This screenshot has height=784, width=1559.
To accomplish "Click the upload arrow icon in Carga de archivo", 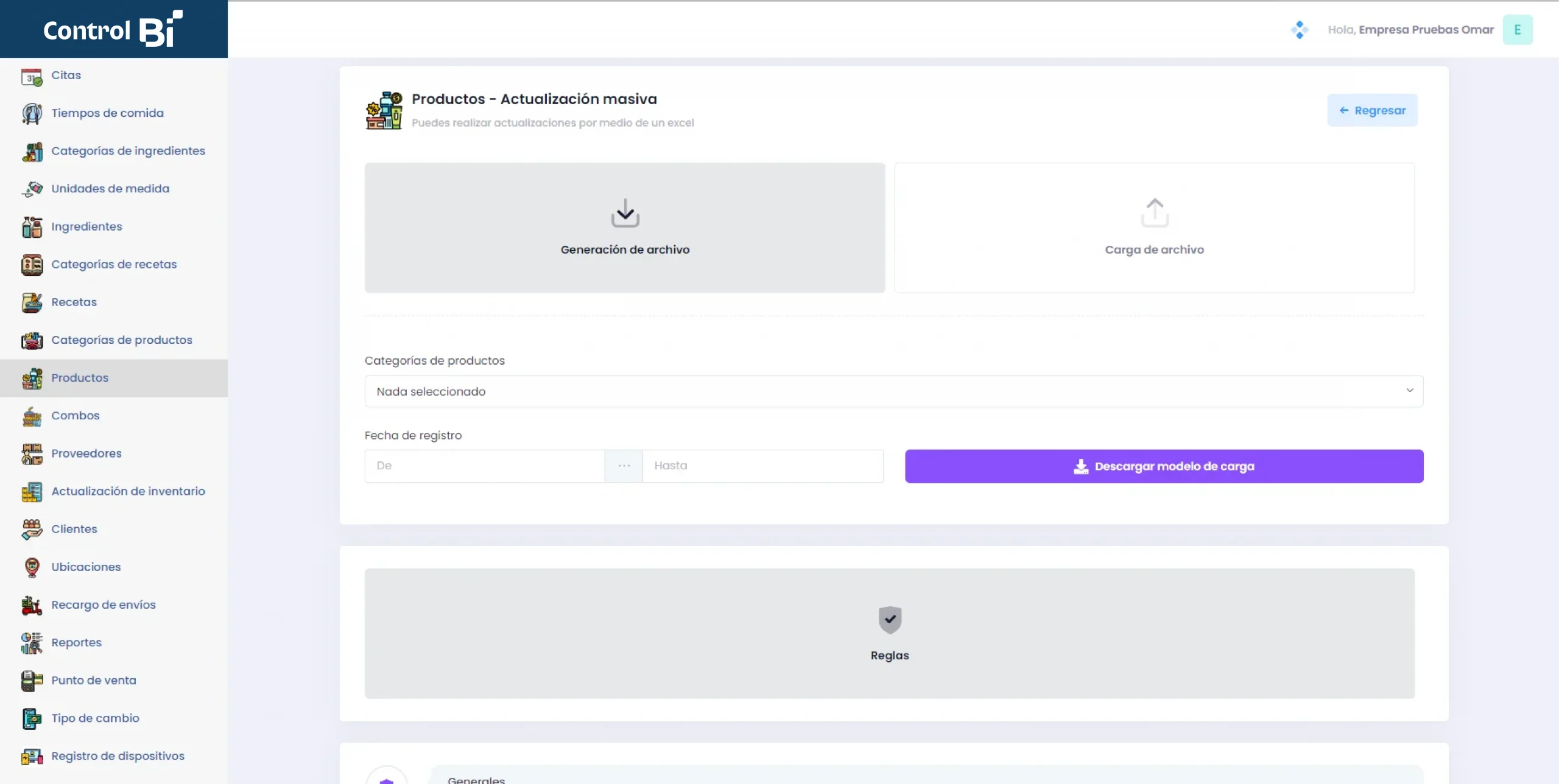I will pyautogui.click(x=1154, y=213).
